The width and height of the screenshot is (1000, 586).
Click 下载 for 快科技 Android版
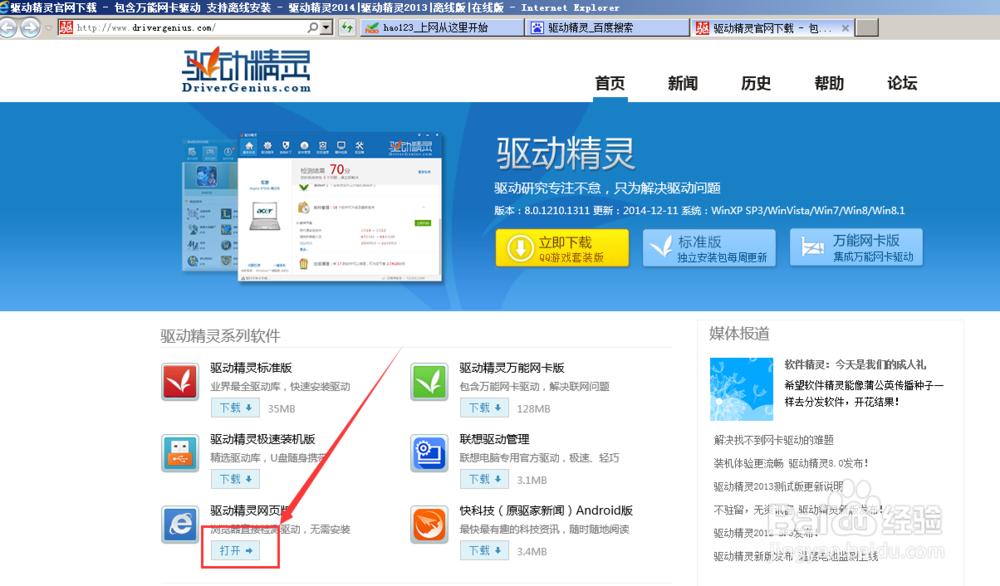(x=485, y=550)
